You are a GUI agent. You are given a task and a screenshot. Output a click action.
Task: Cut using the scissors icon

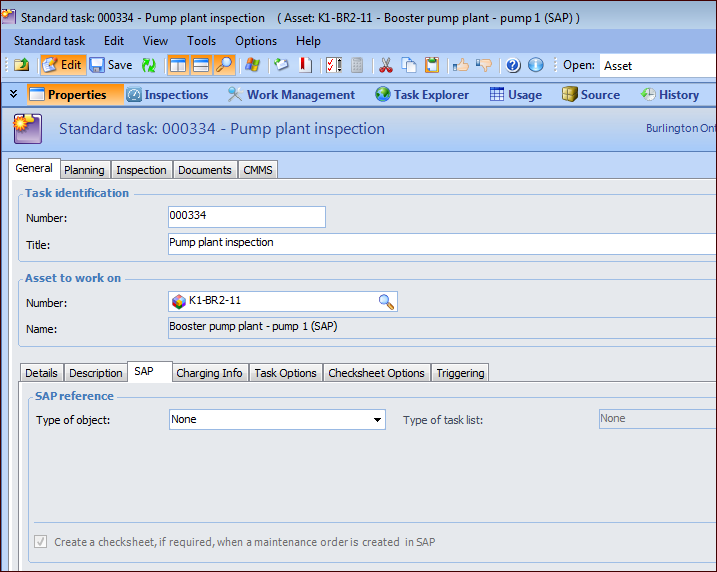pyautogui.click(x=386, y=65)
